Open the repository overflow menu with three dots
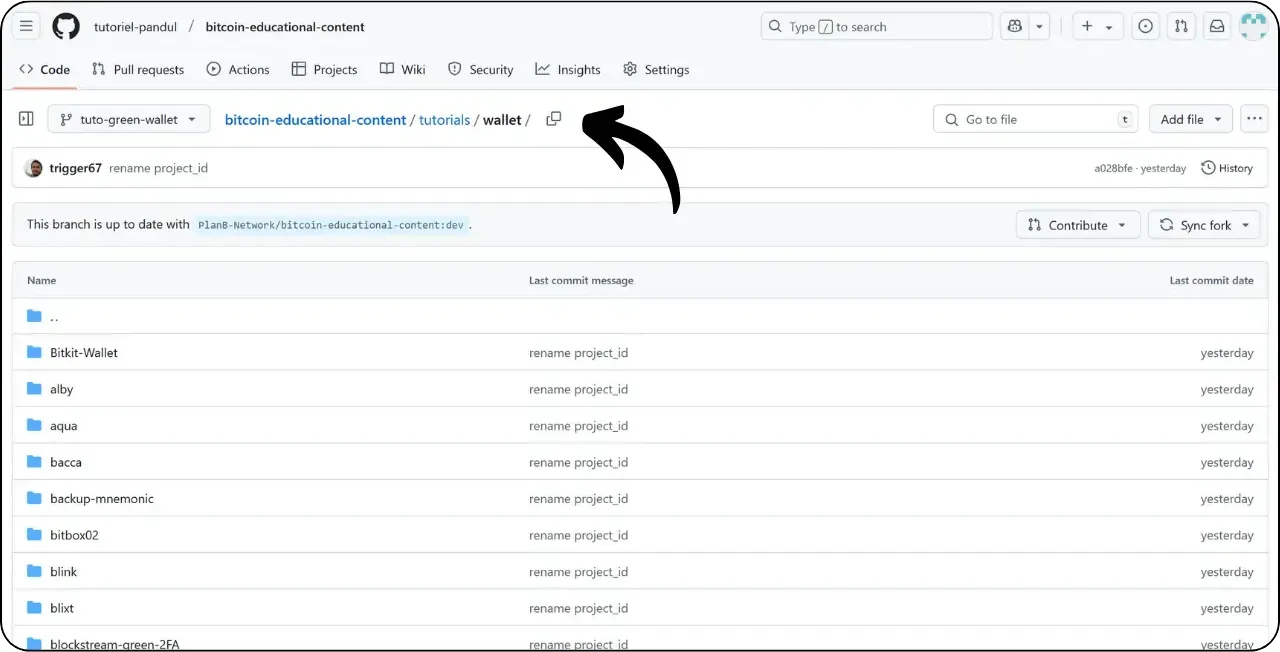Screen dimensions: 1280x652 tap(1254, 118)
